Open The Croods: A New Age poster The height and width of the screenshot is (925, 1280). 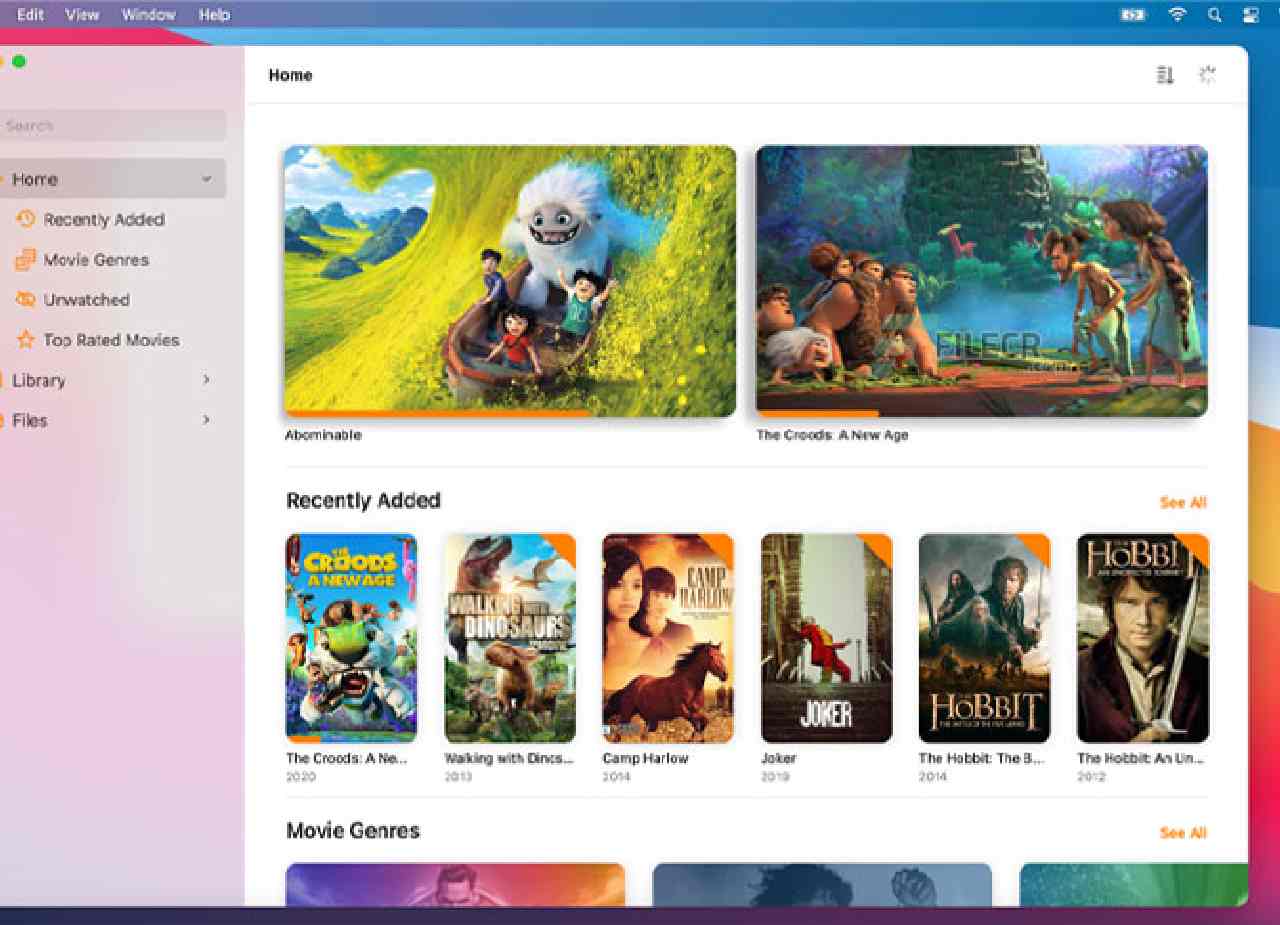[351, 638]
